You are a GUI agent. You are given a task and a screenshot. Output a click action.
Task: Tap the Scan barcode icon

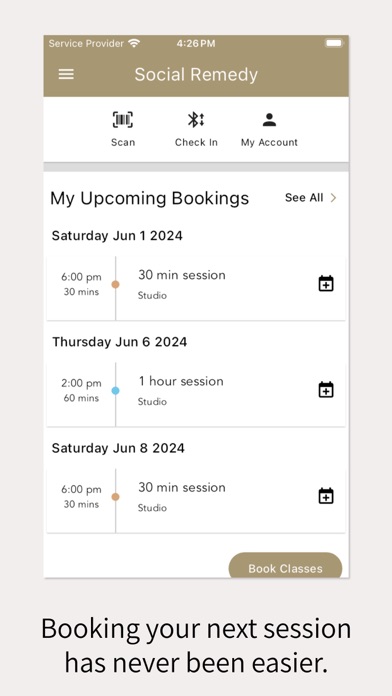[x=123, y=120]
